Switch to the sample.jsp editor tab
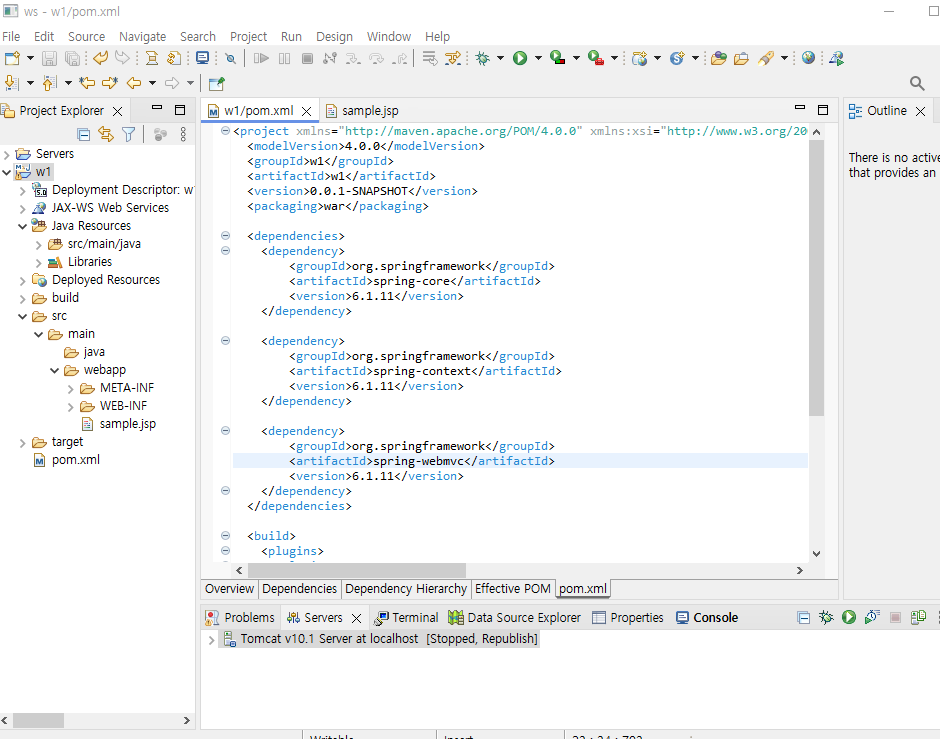Viewport: 940px width, 739px height. (x=369, y=111)
